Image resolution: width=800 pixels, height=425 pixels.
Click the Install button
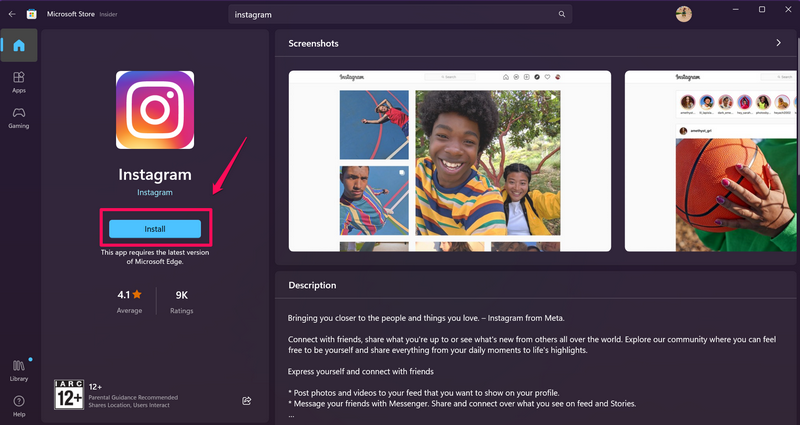(155, 229)
